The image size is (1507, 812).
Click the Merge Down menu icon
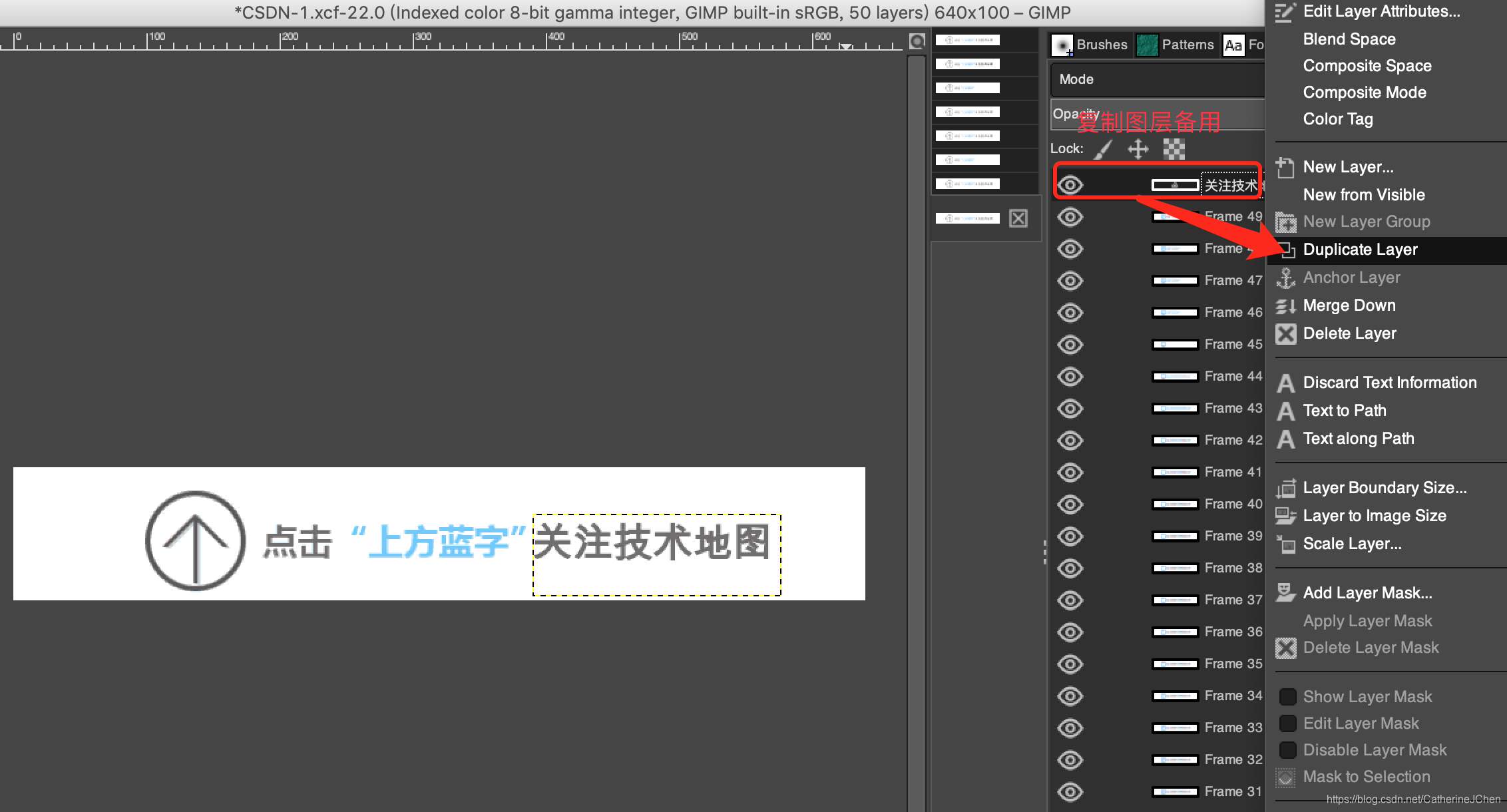[1286, 305]
